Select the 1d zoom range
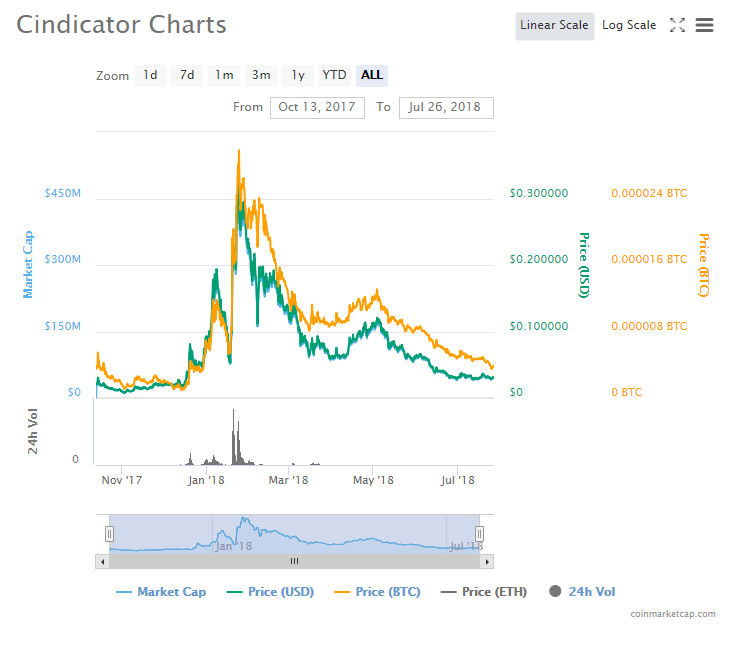The height and width of the screenshot is (645, 750). pyautogui.click(x=150, y=76)
